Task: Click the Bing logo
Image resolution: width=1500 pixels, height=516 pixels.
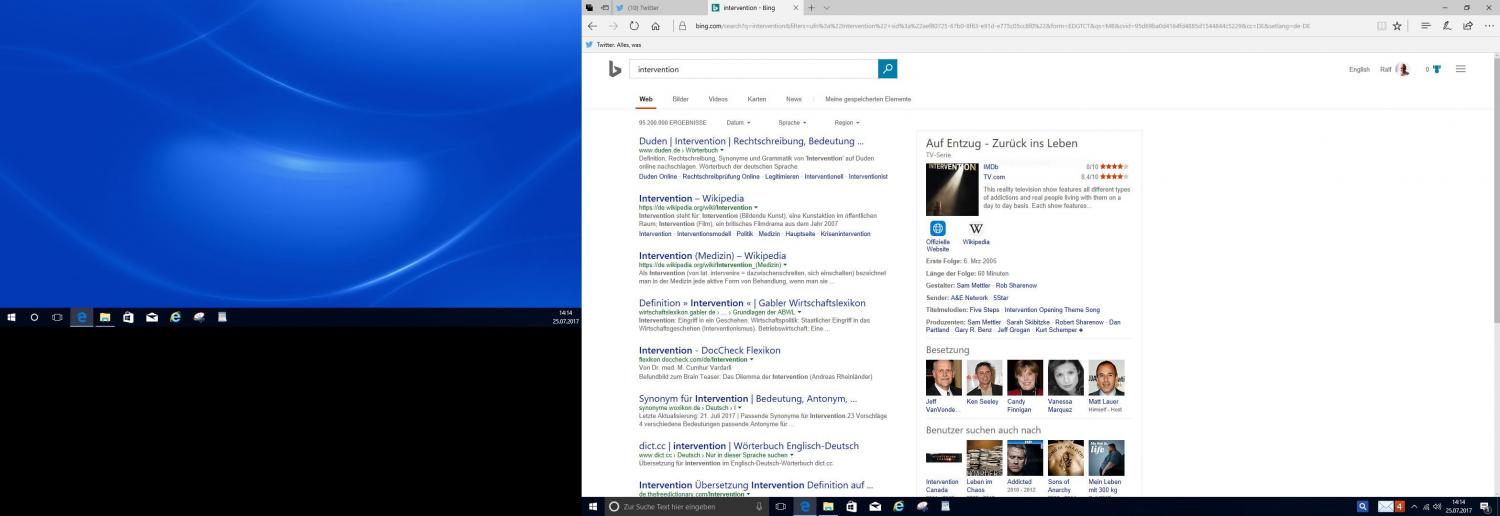Action: click(x=615, y=69)
